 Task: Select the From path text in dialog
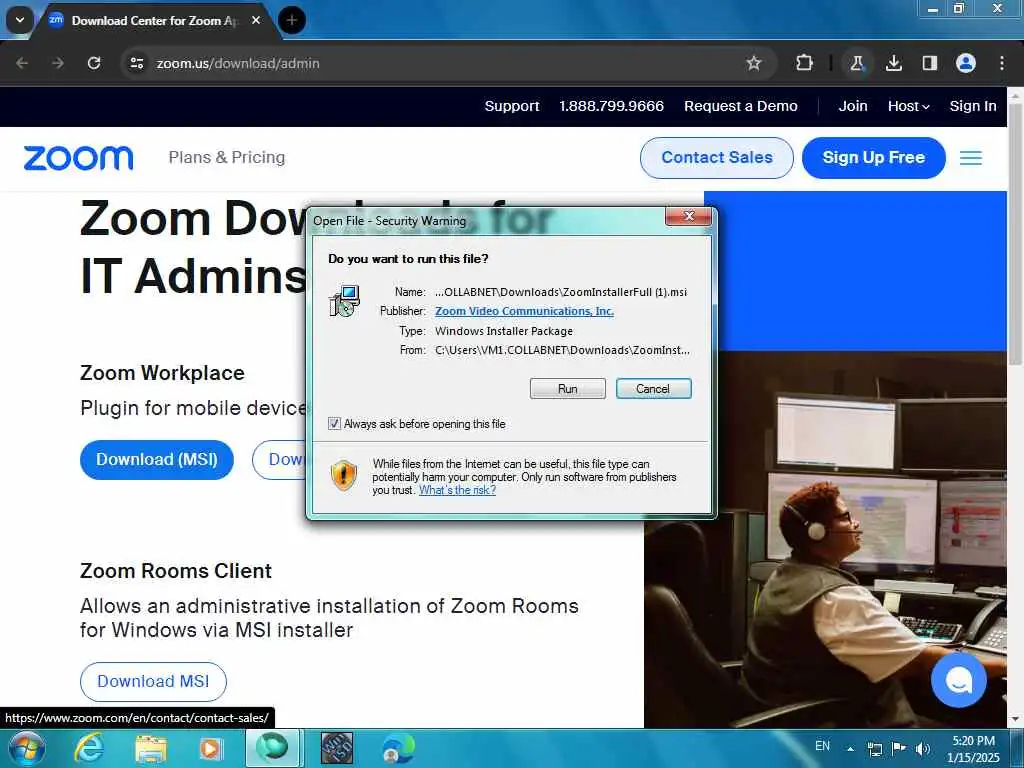562,350
